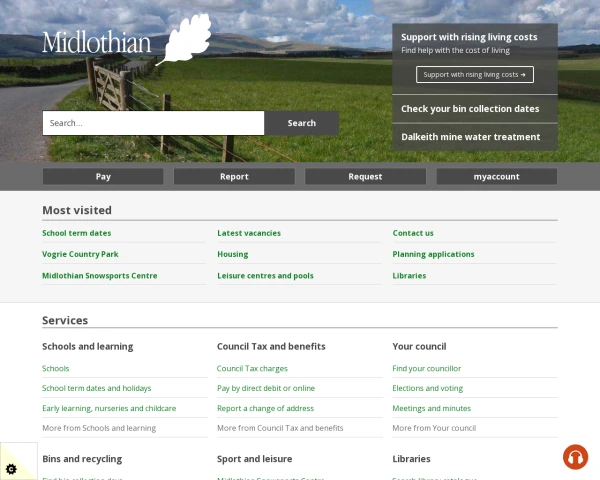Select the myaccount menu button

[497, 176]
